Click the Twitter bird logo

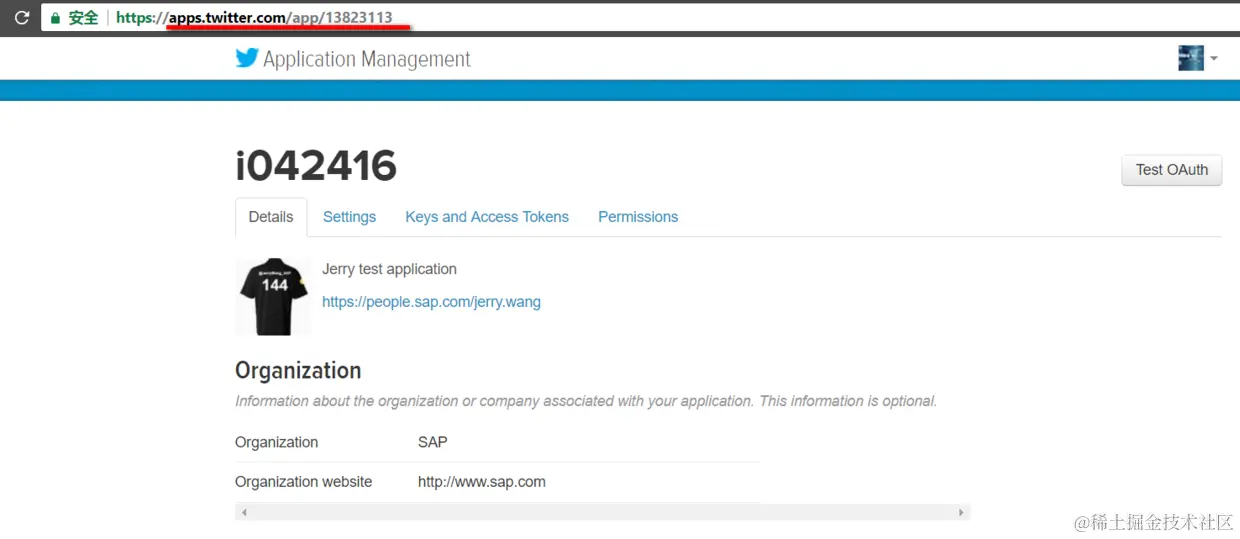pos(247,58)
